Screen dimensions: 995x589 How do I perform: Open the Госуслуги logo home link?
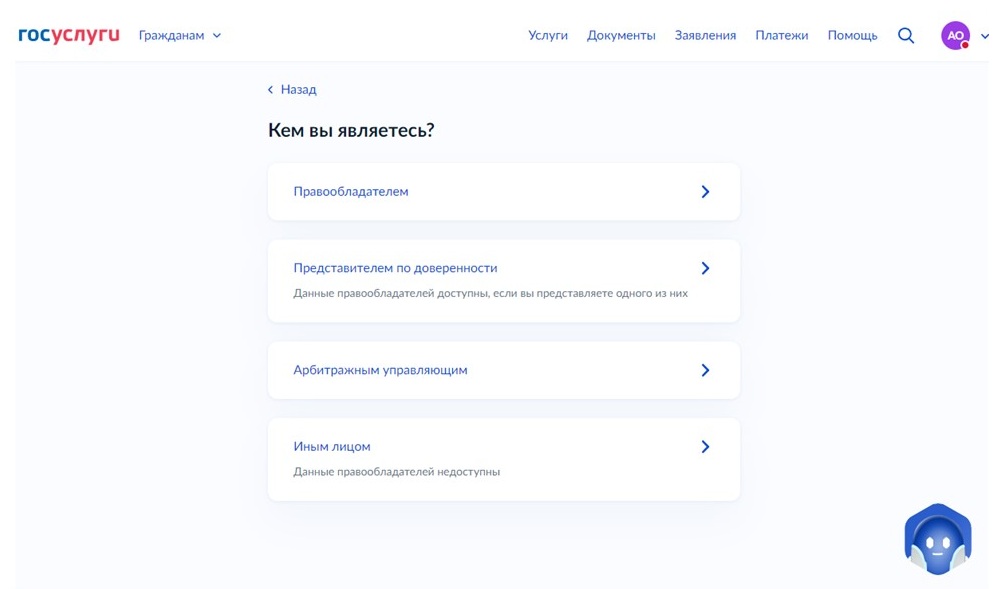click(x=69, y=35)
